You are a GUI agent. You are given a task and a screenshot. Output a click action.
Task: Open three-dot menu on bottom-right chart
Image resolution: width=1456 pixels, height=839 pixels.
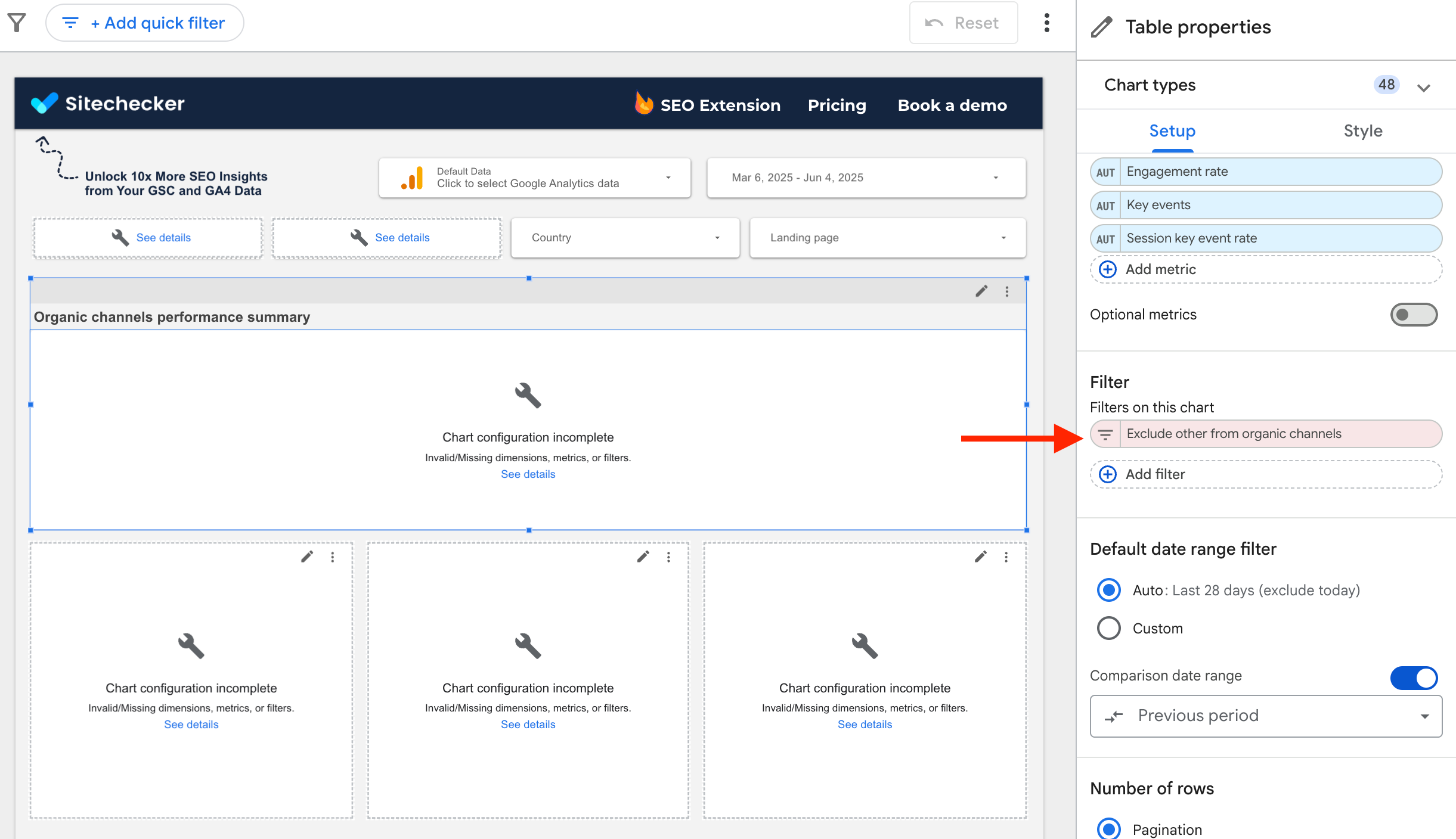tap(1006, 557)
